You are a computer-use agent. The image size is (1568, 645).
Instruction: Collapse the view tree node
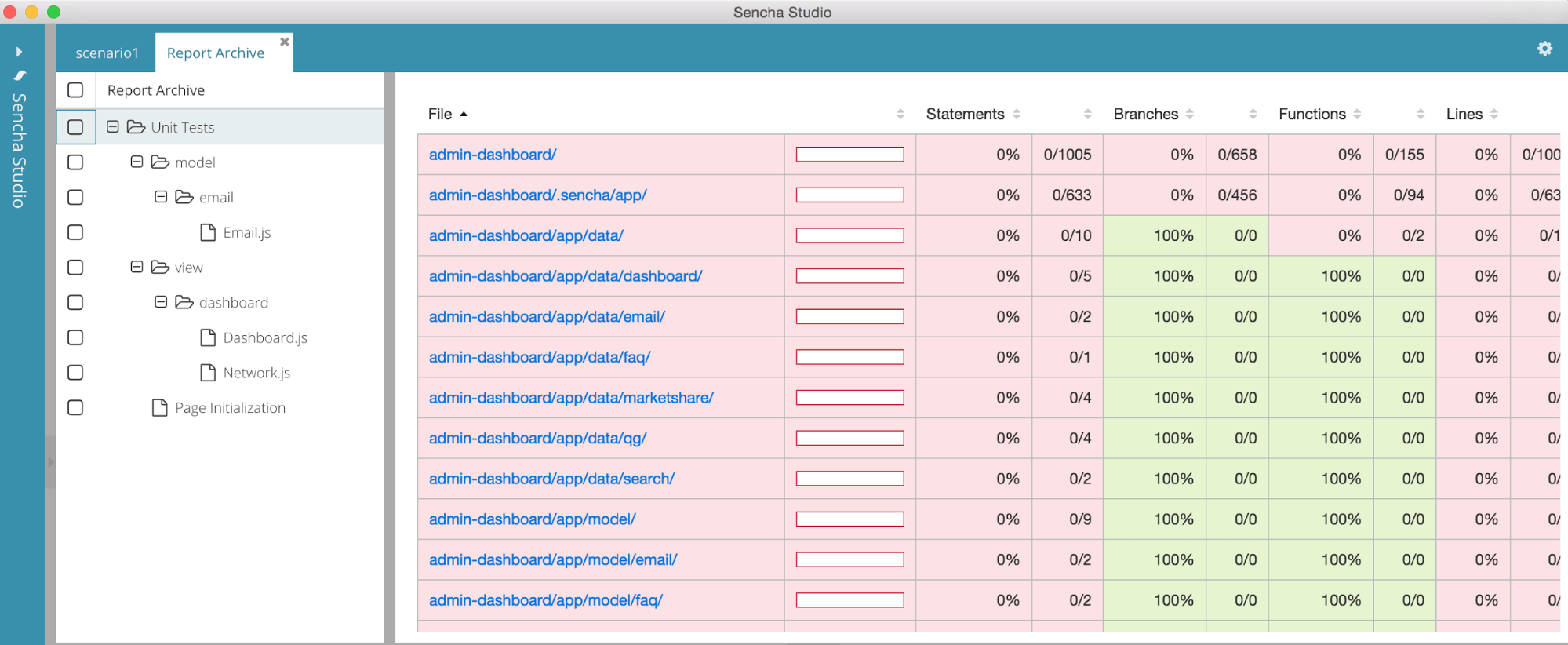pos(136,267)
